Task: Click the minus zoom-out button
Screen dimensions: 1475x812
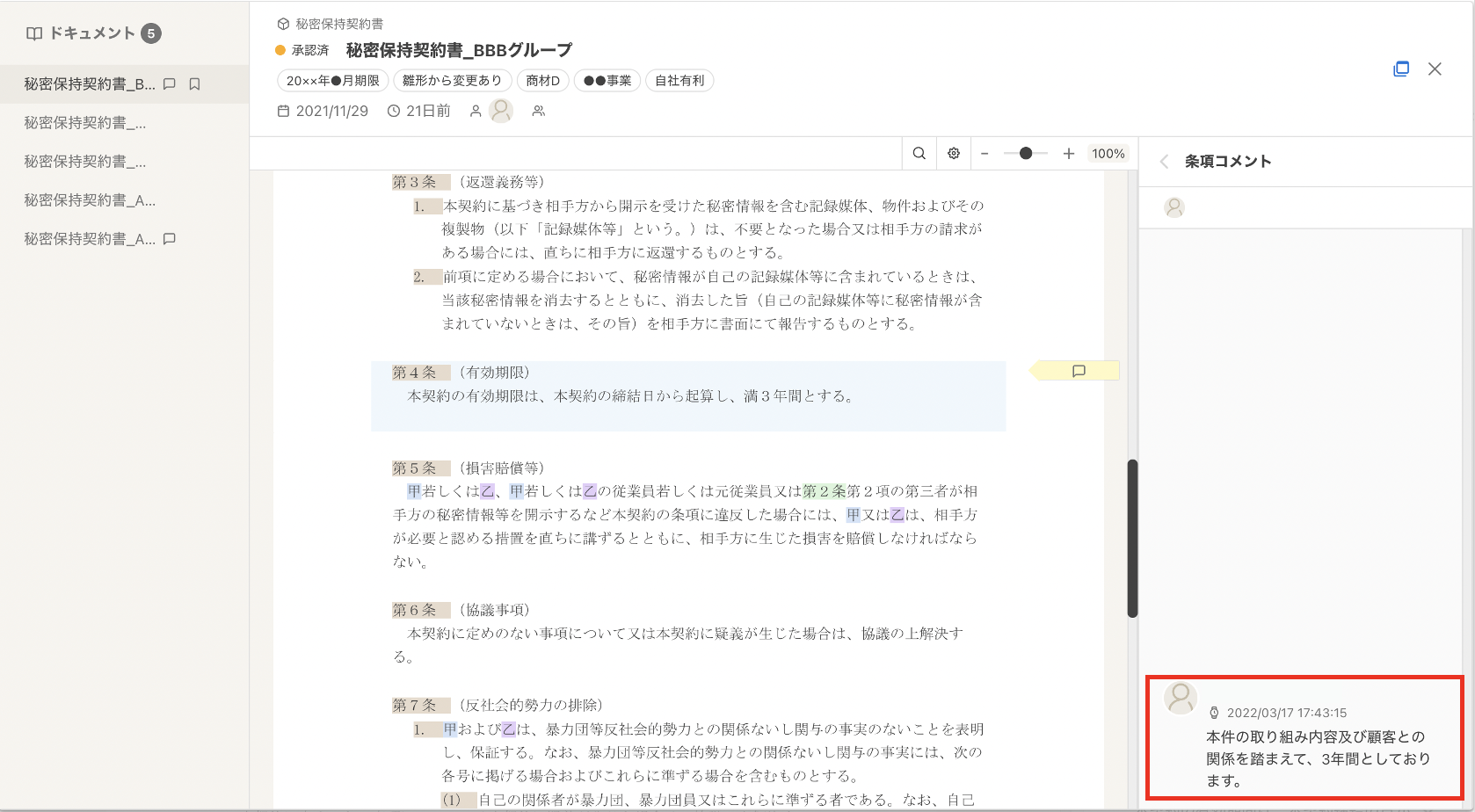Action: (x=985, y=154)
